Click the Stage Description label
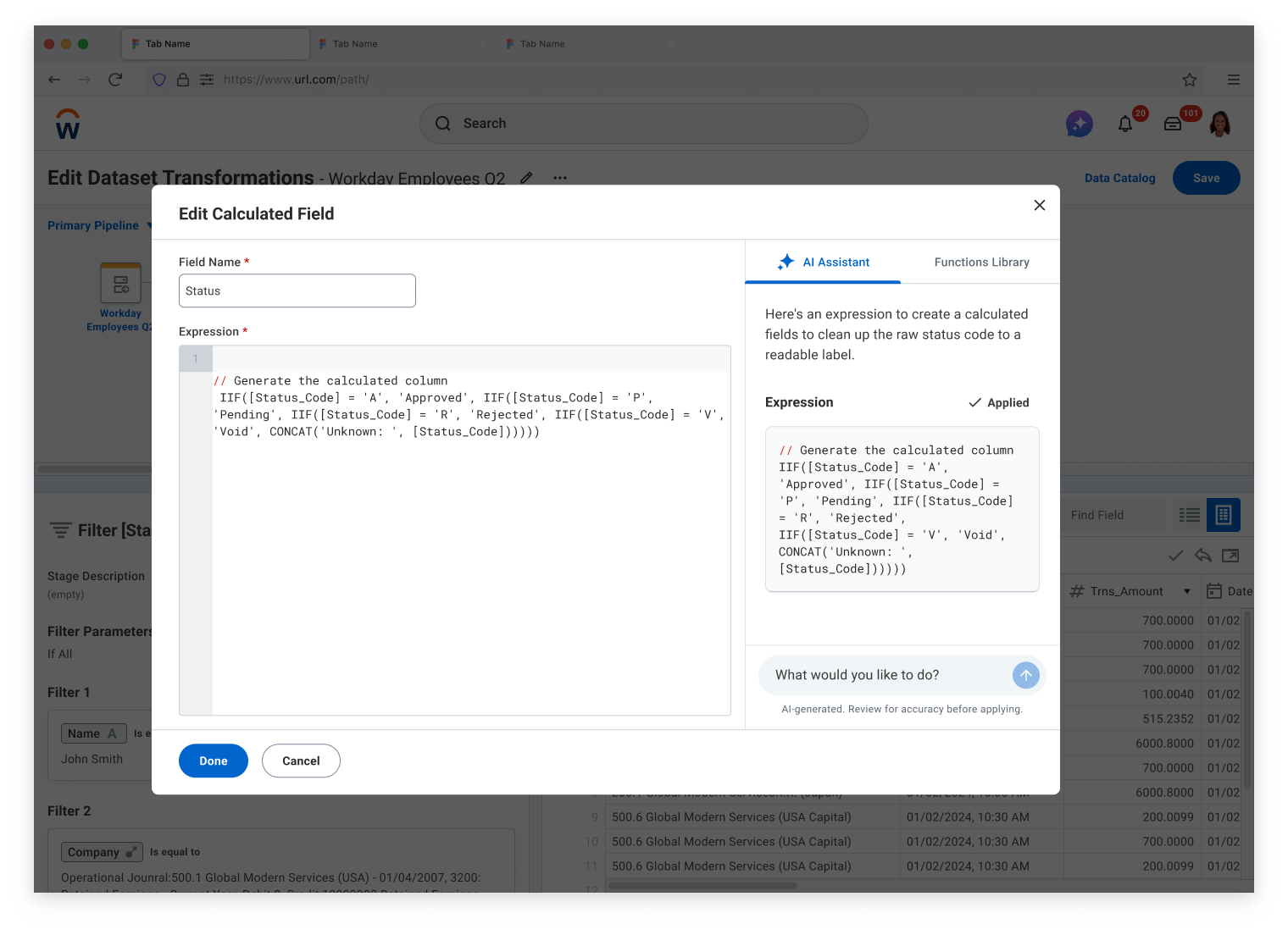Viewport: 1288px width, 935px height. tap(96, 576)
